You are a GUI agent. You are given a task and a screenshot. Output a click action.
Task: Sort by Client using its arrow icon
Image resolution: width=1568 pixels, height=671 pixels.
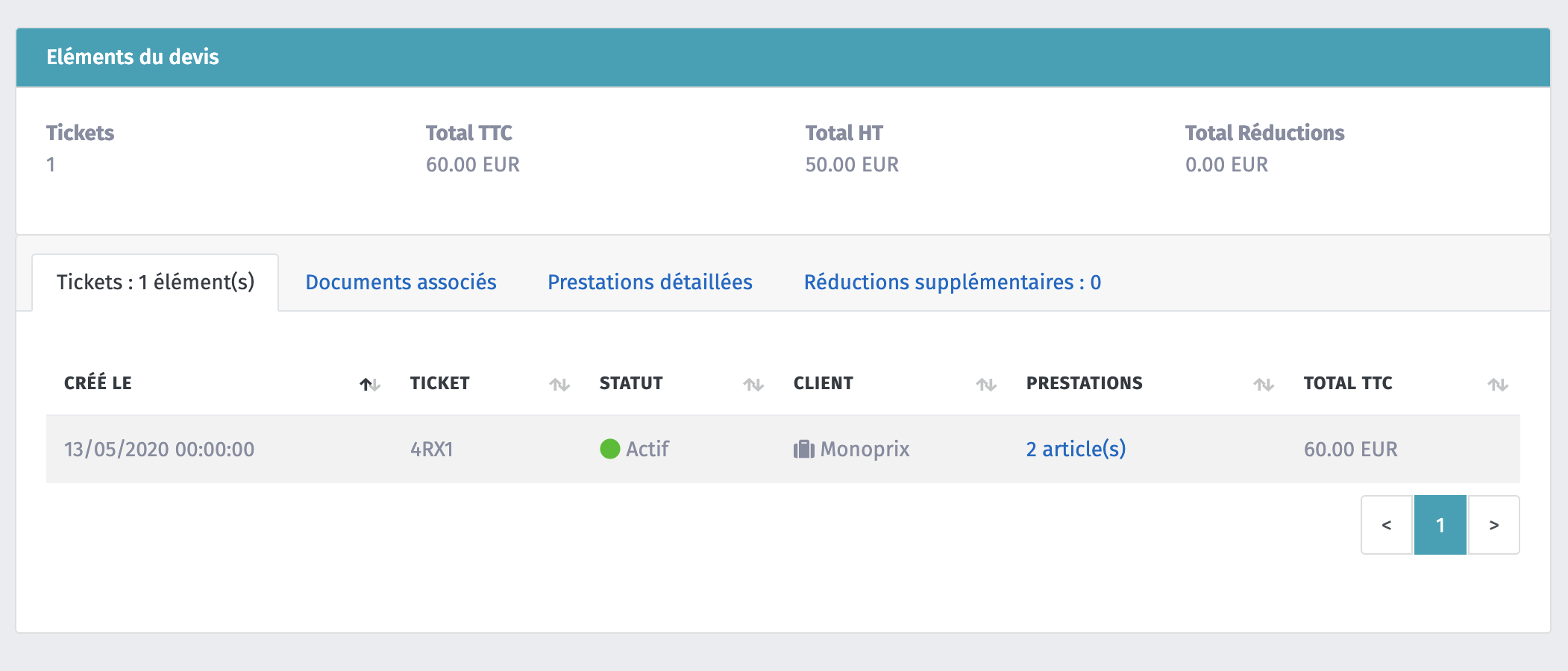coord(986,385)
